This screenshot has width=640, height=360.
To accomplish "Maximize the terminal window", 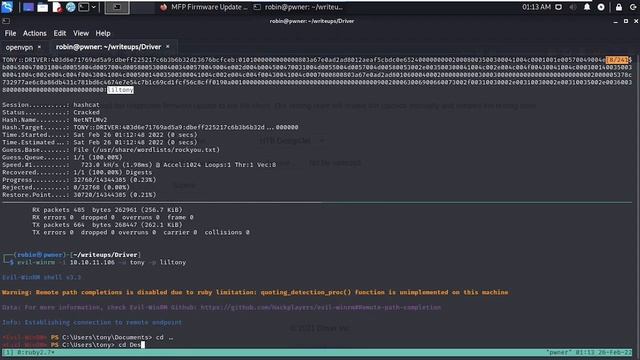I will (626, 21).
